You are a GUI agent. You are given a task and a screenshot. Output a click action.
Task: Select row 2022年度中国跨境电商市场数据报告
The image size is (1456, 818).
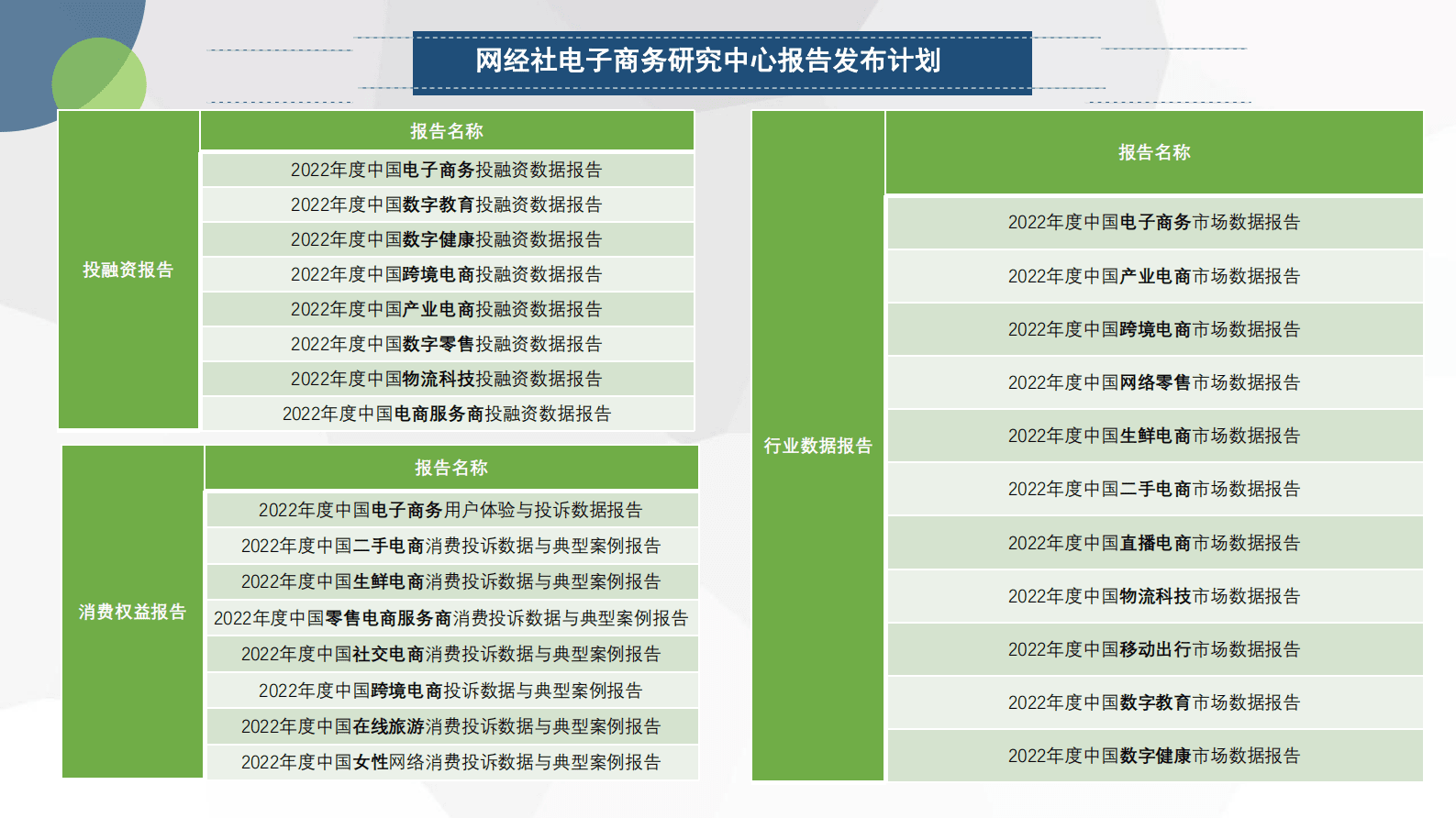click(x=1154, y=329)
